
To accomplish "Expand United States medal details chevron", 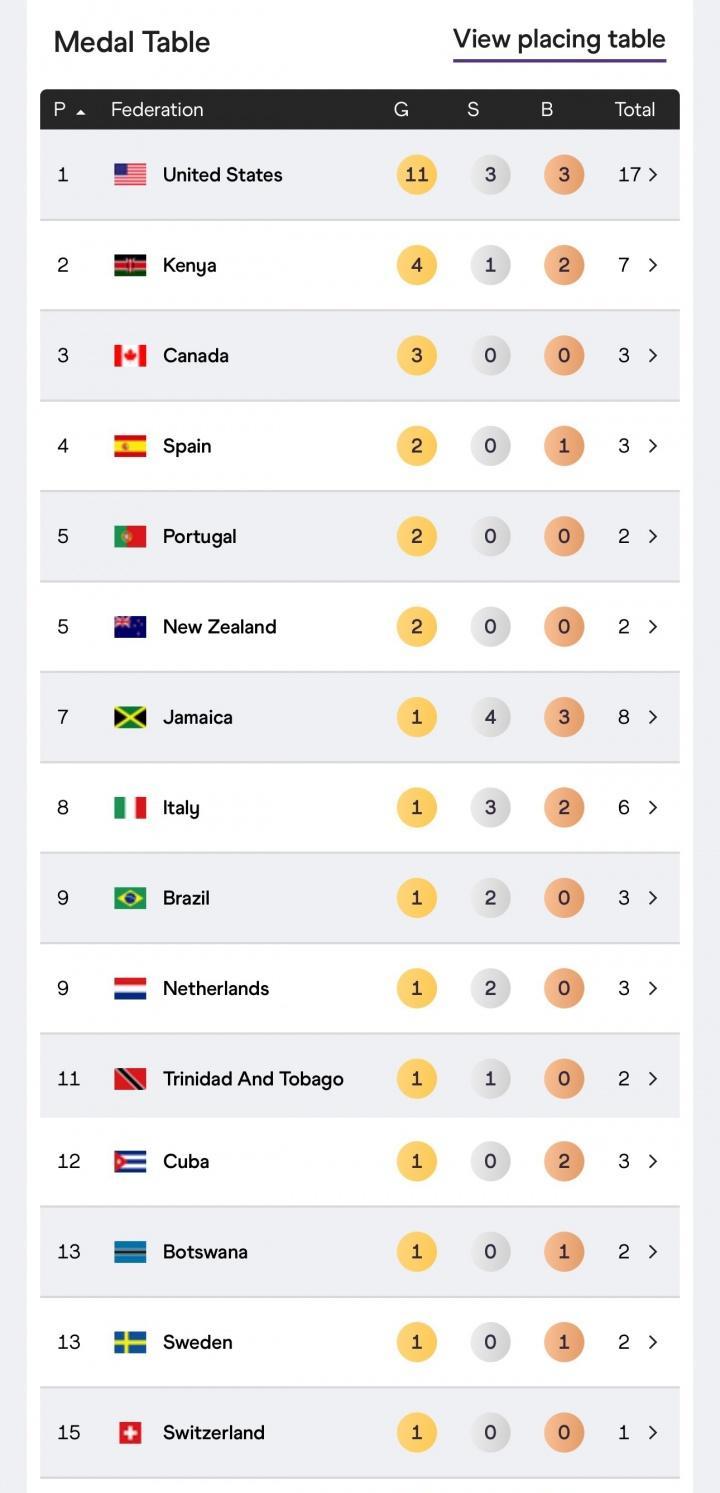I will click(x=653, y=175).
